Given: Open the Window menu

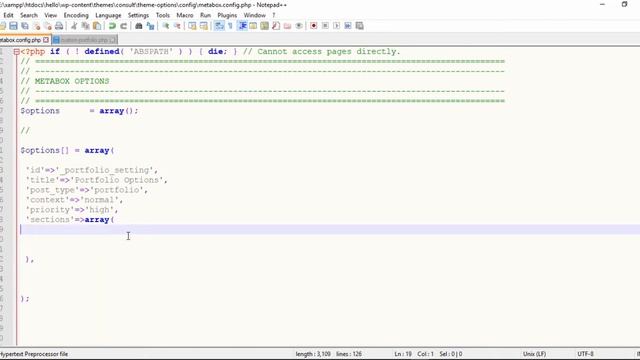Looking at the screenshot, I should click(254, 15).
